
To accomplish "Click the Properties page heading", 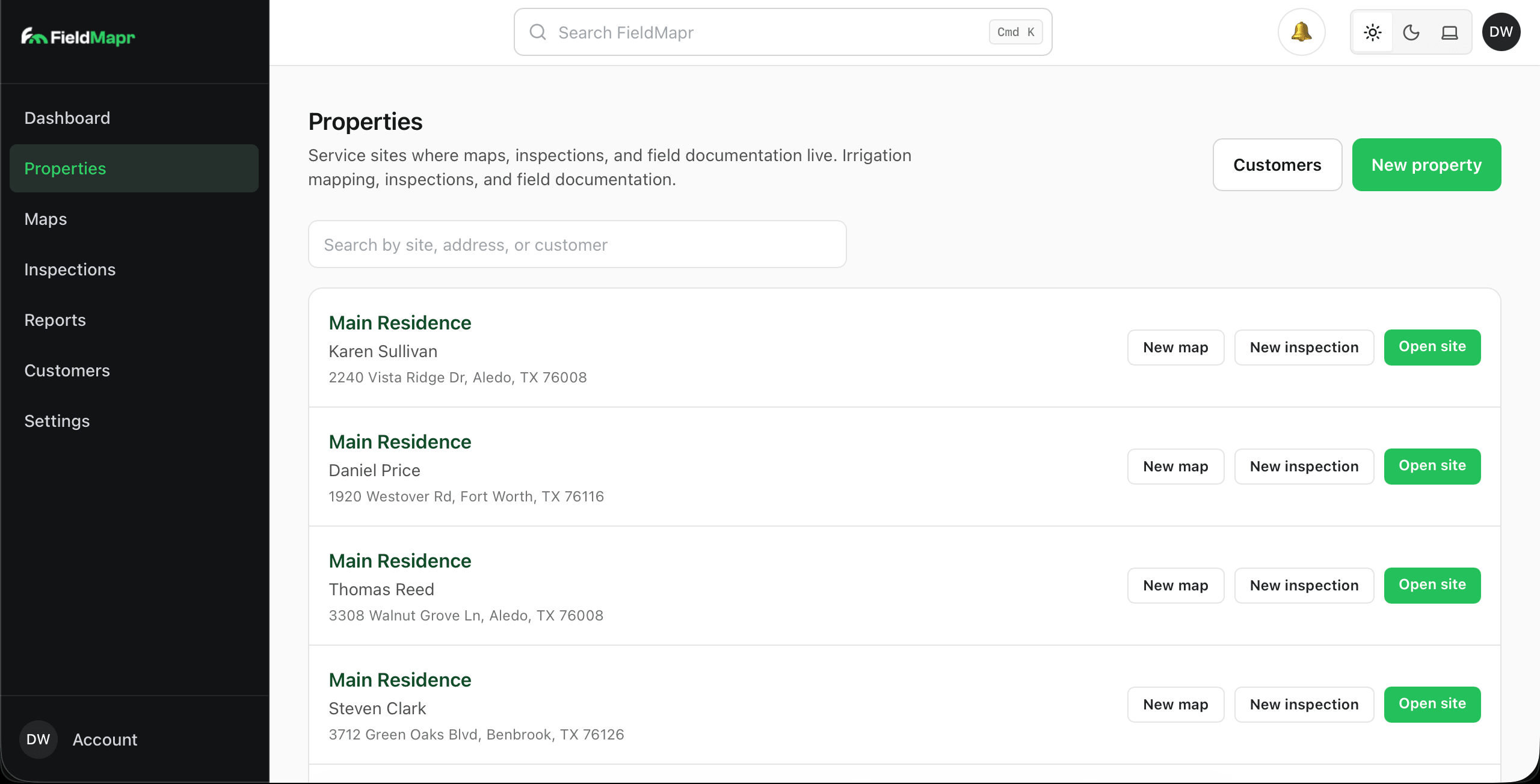I will click(x=366, y=121).
